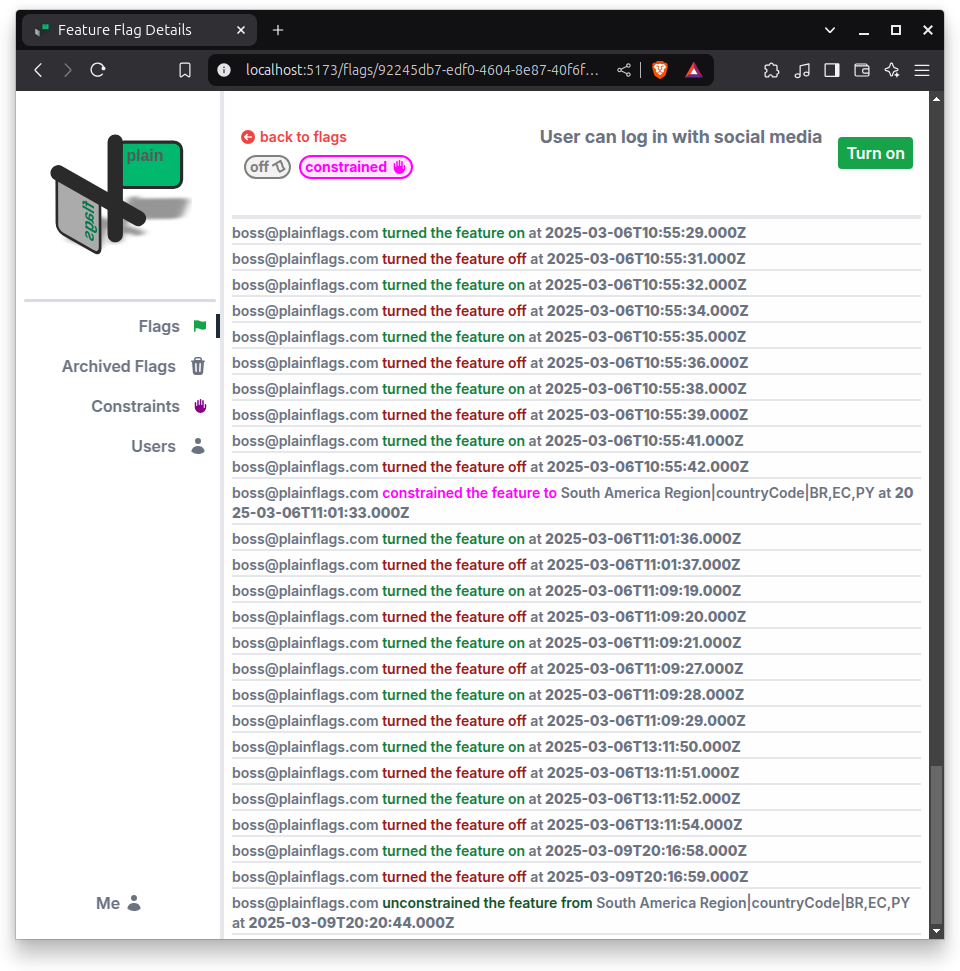Reload the page with the refresh button

[x=98, y=70]
